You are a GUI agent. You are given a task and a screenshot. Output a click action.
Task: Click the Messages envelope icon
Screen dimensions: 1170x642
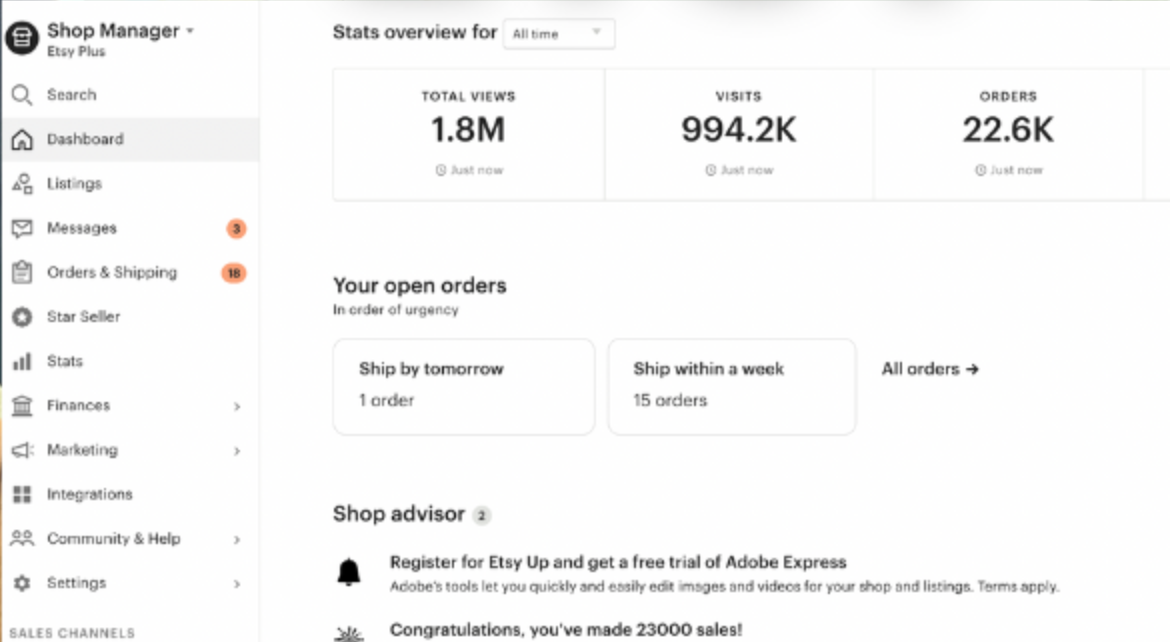pyautogui.click(x=22, y=228)
